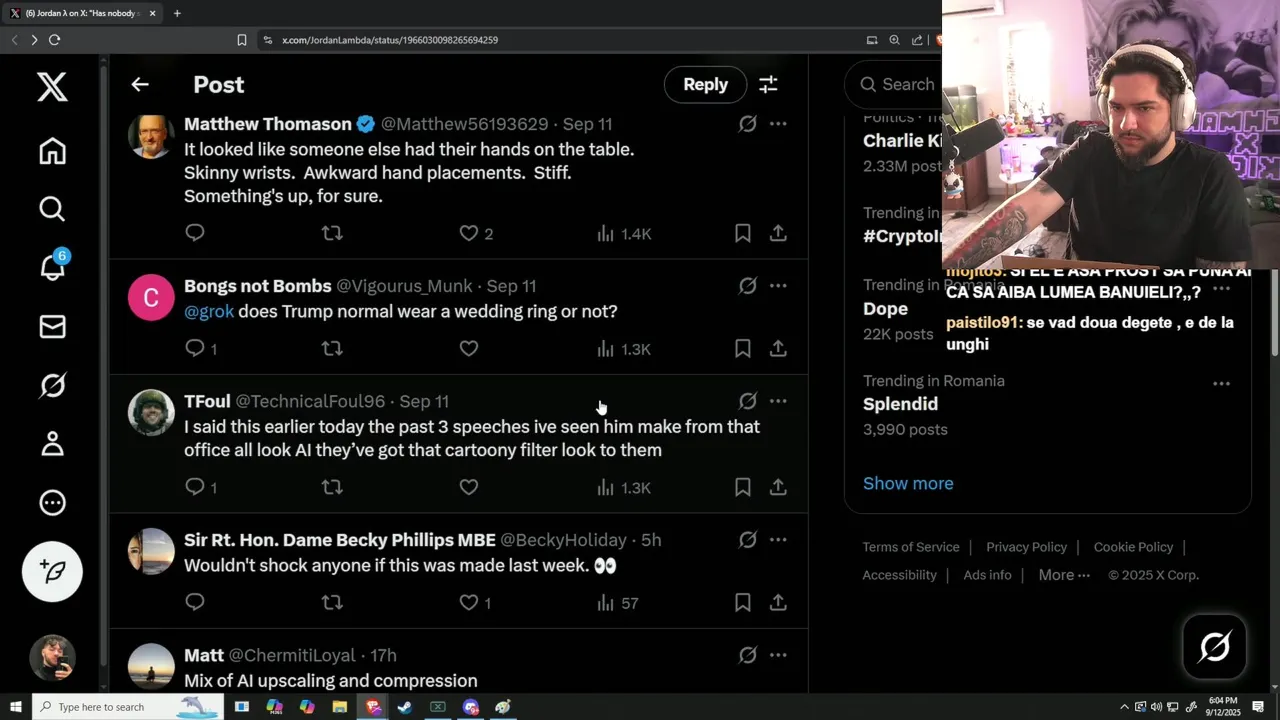Viewport: 1280px width, 720px height.
Task: Open options for Splendid trend
Action: click(x=1221, y=384)
